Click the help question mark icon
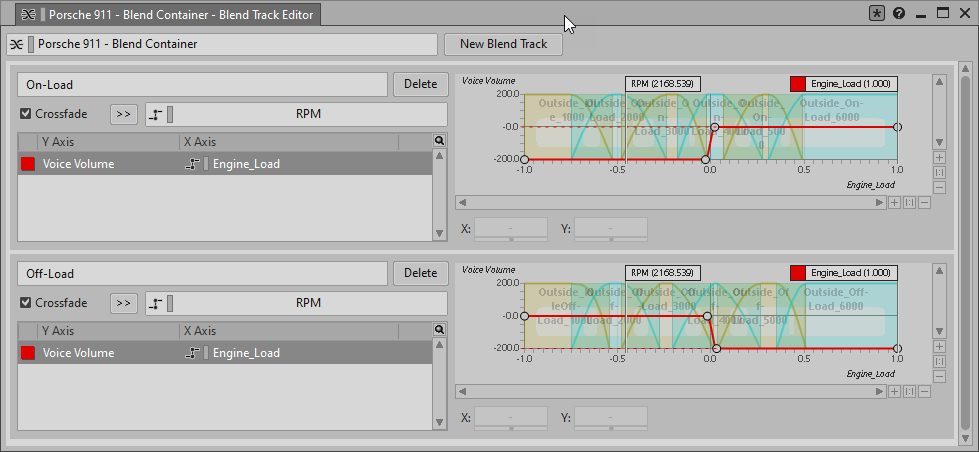The width and height of the screenshot is (979, 452). [x=899, y=13]
